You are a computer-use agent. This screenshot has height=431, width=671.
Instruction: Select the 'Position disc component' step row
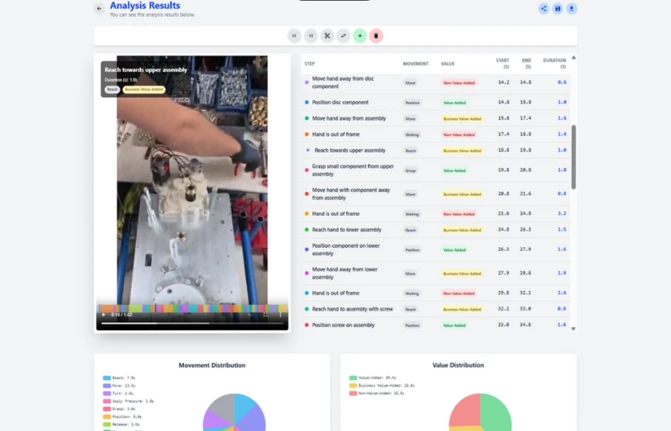click(x=340, y=102)
